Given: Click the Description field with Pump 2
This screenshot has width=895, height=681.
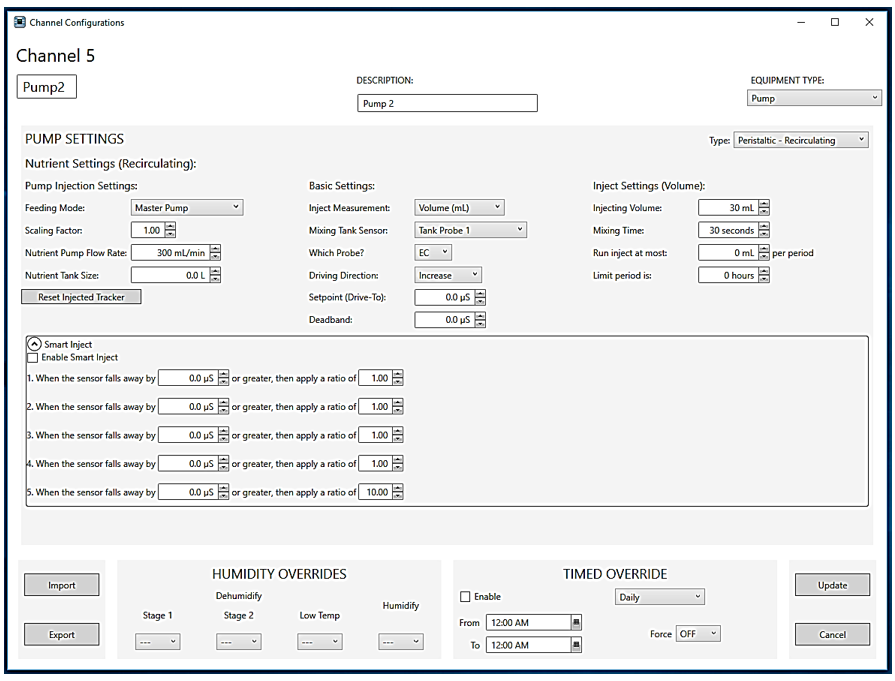Looking at the screenshot, I should [448, 103].
